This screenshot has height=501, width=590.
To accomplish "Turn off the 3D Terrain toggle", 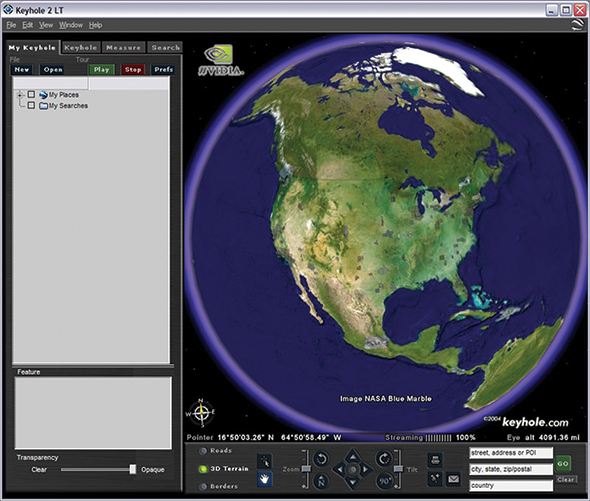I will (x=203, y=469).
